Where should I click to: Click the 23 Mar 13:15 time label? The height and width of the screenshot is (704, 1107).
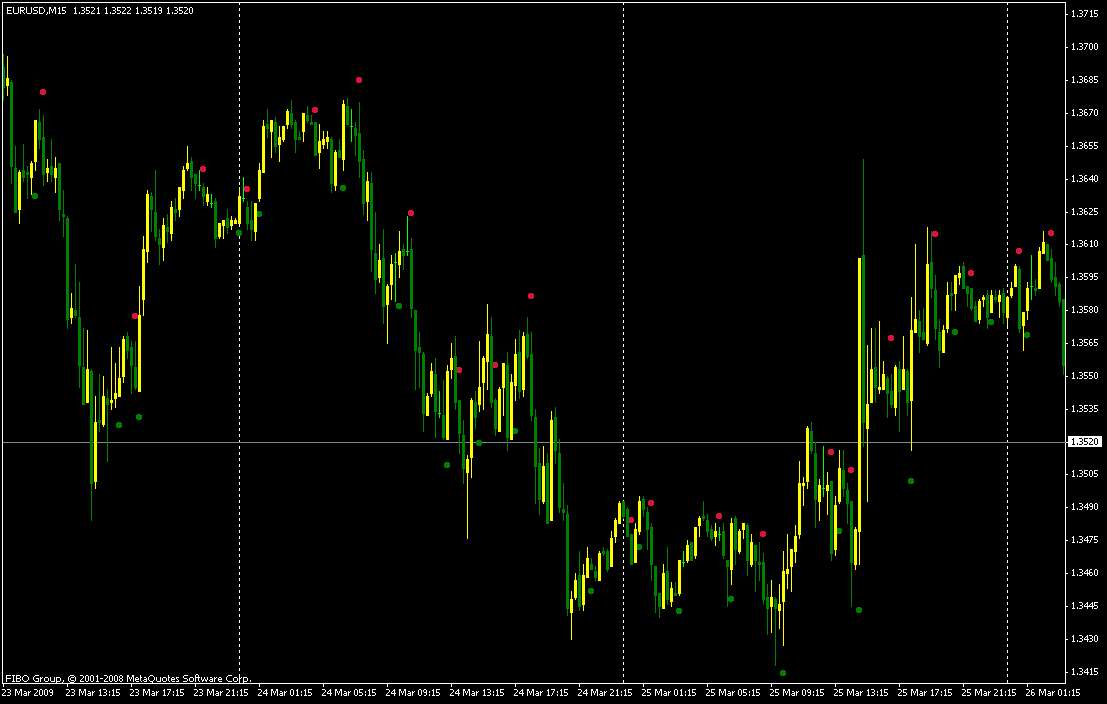pos(92,693)
